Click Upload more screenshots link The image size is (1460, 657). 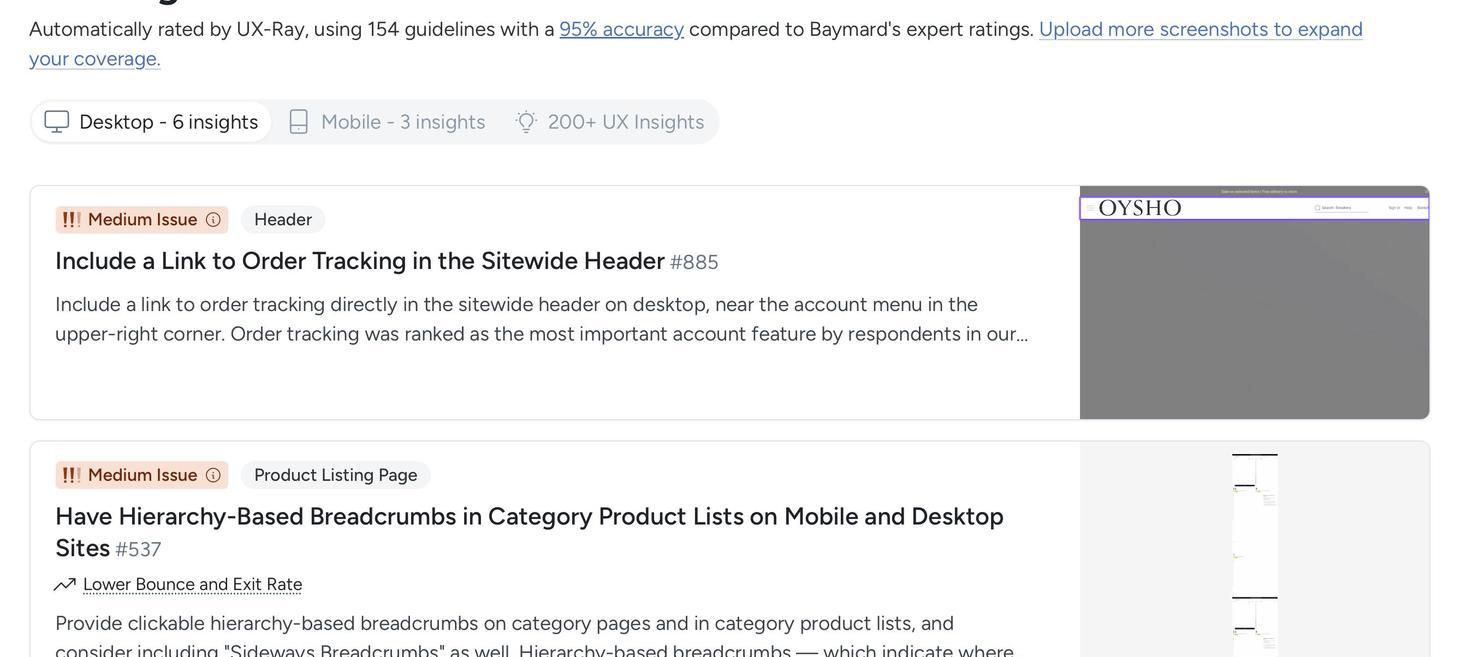1200,29
